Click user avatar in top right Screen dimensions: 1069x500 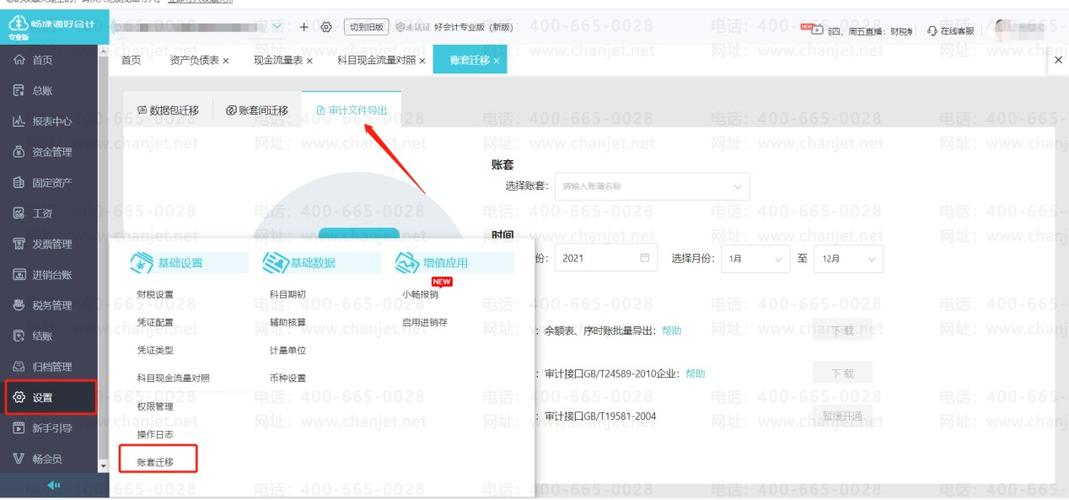point(1004,29)
